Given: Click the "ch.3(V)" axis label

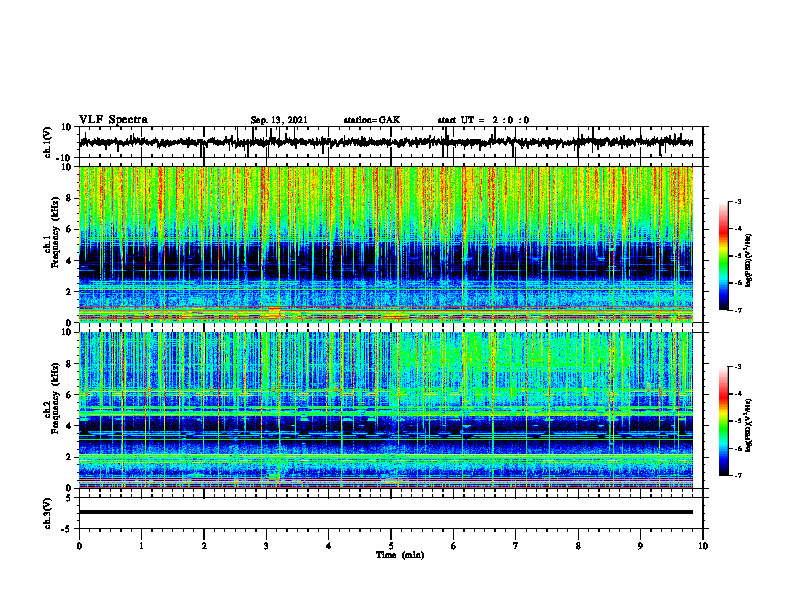Looking at the screenshot, I should pos(48,513).
